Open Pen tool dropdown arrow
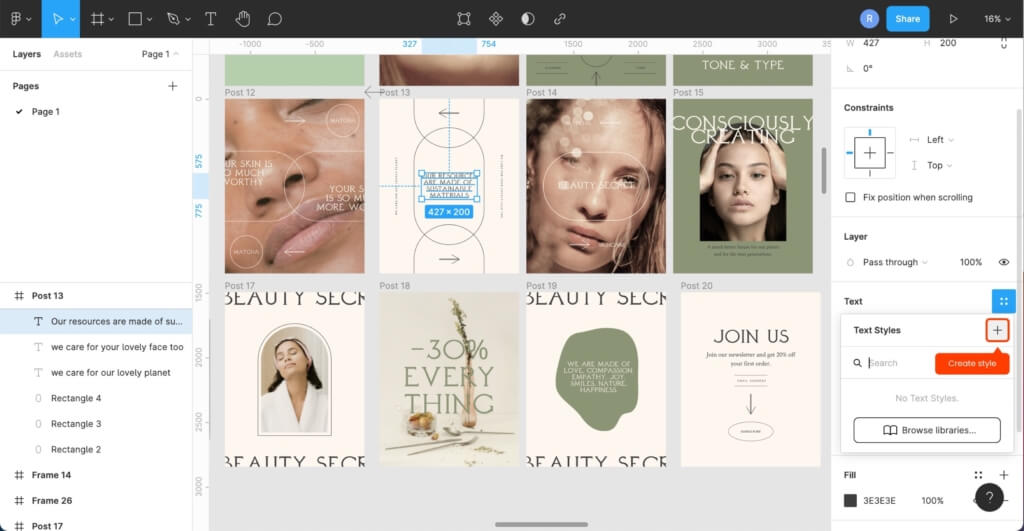 [x=188, y=20]
